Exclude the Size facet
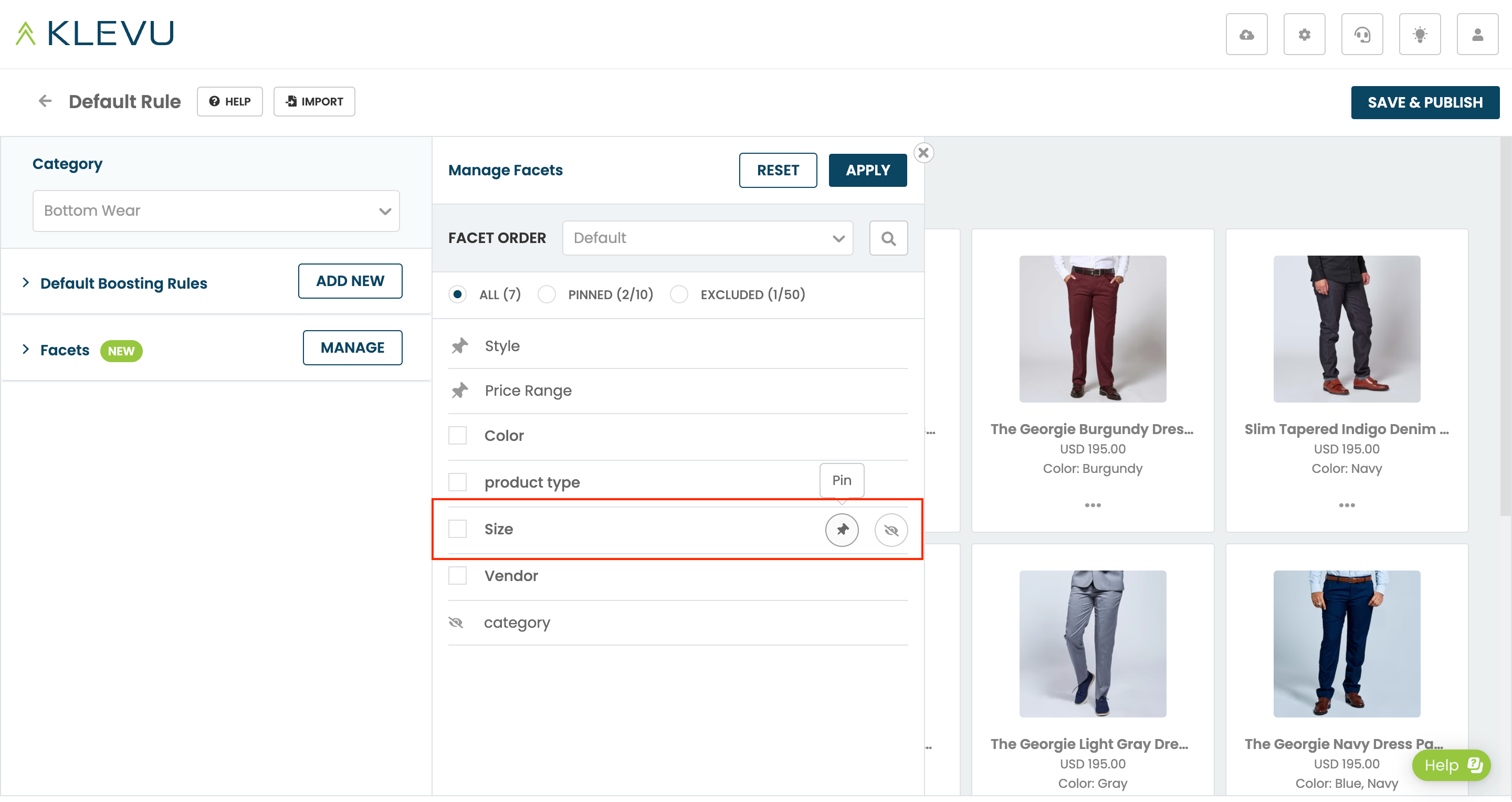Image resolution: width=1512 pixels, height=802 pixels. click(x=891, y=530)
